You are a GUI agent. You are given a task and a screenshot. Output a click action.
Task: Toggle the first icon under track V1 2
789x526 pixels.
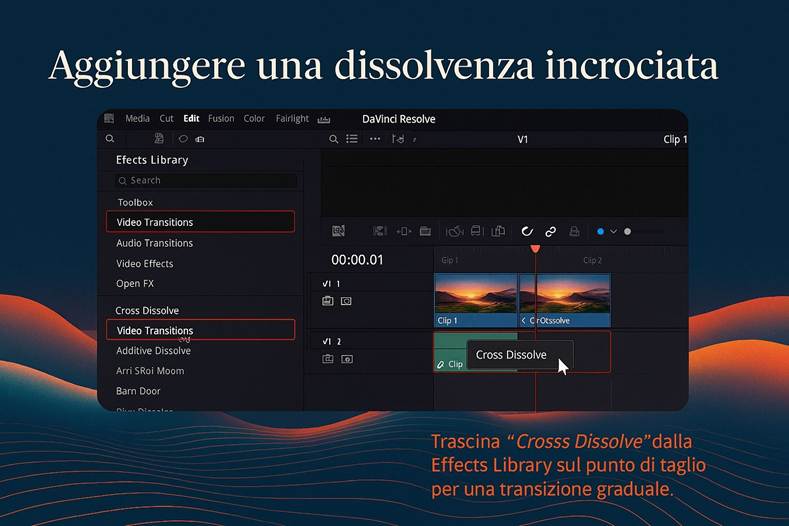pos(328,359)
